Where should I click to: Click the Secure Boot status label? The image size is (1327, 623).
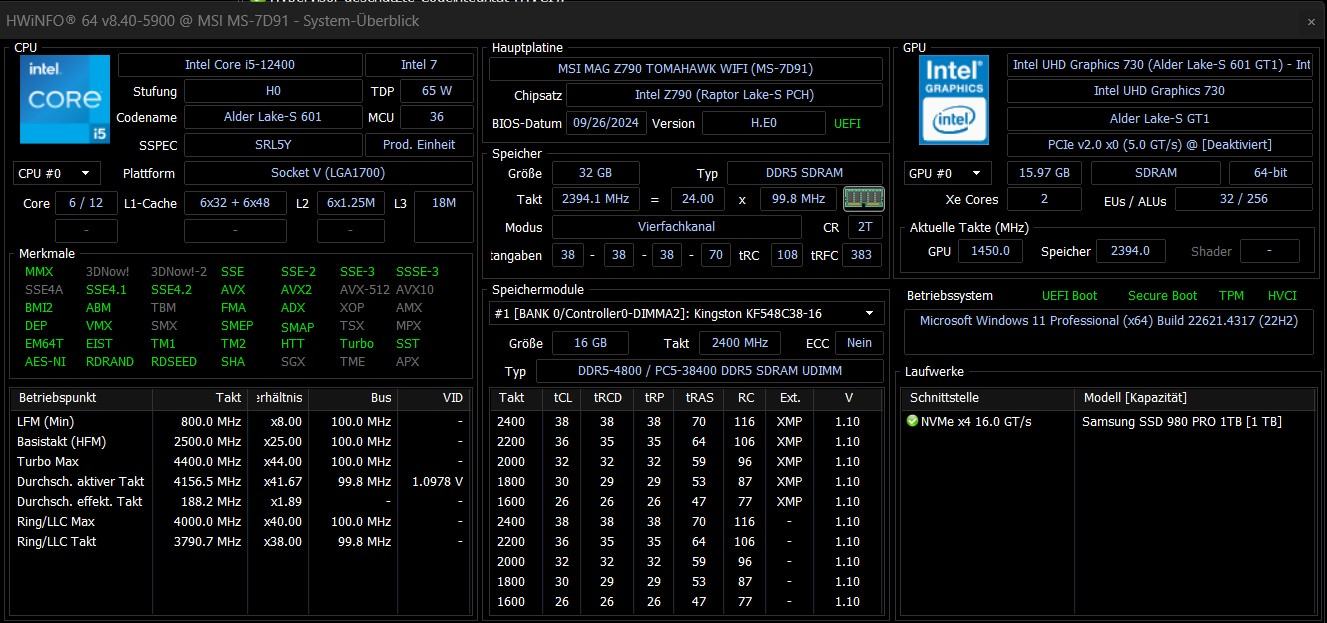(1162, 296)
